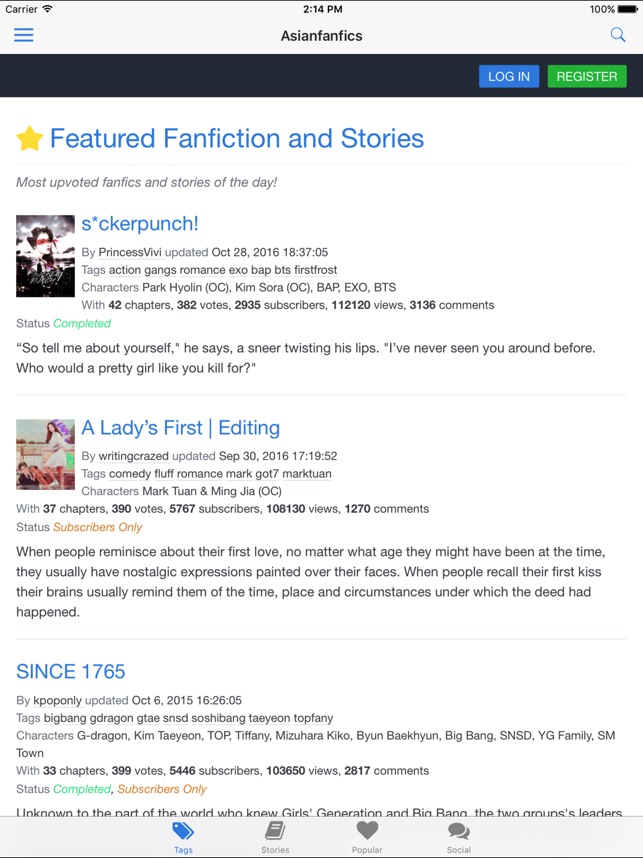
Task: Visit writingcrazed author profile
Action: pos(133,457)
